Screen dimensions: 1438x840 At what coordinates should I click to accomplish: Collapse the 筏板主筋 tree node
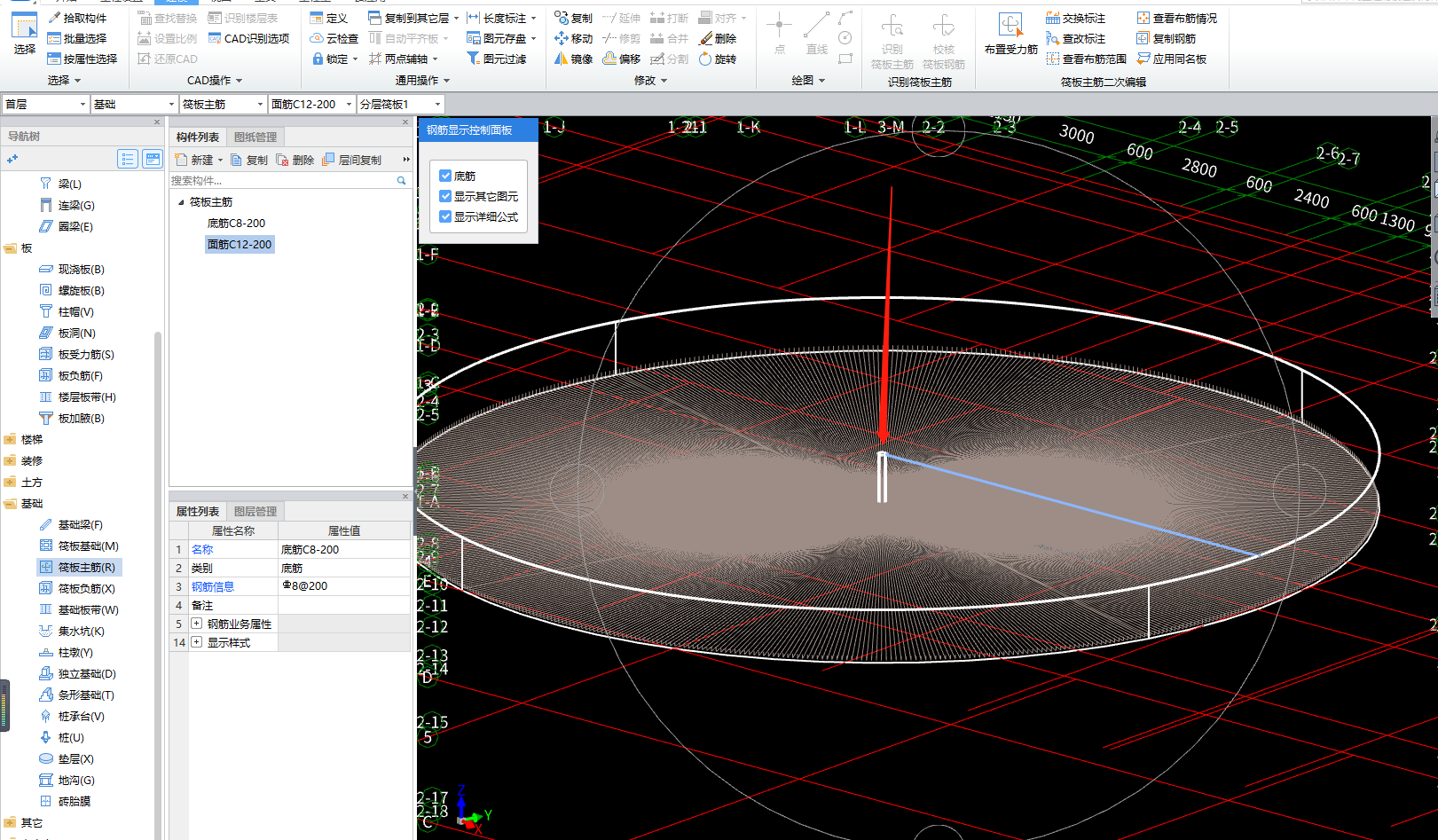(181, 202)
